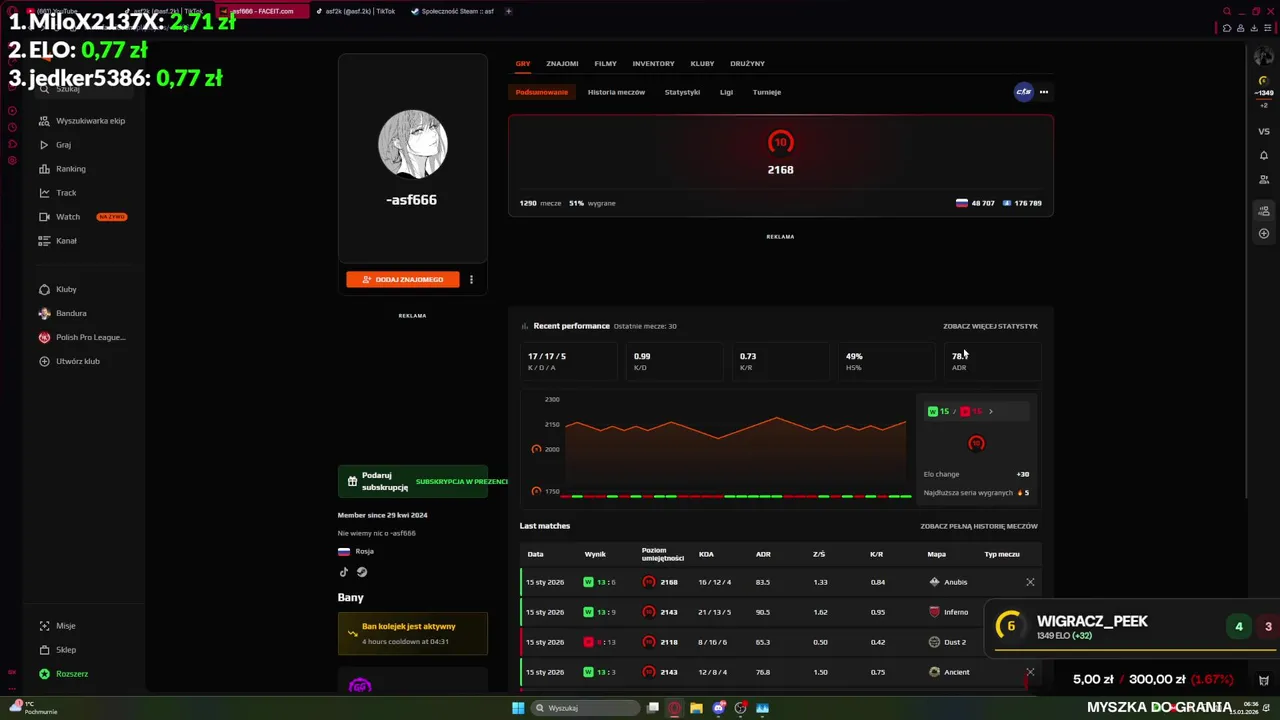Screen dimensions: 1280x720
Task: Open Kanał in the sidebar
Action: click(58, 241)
